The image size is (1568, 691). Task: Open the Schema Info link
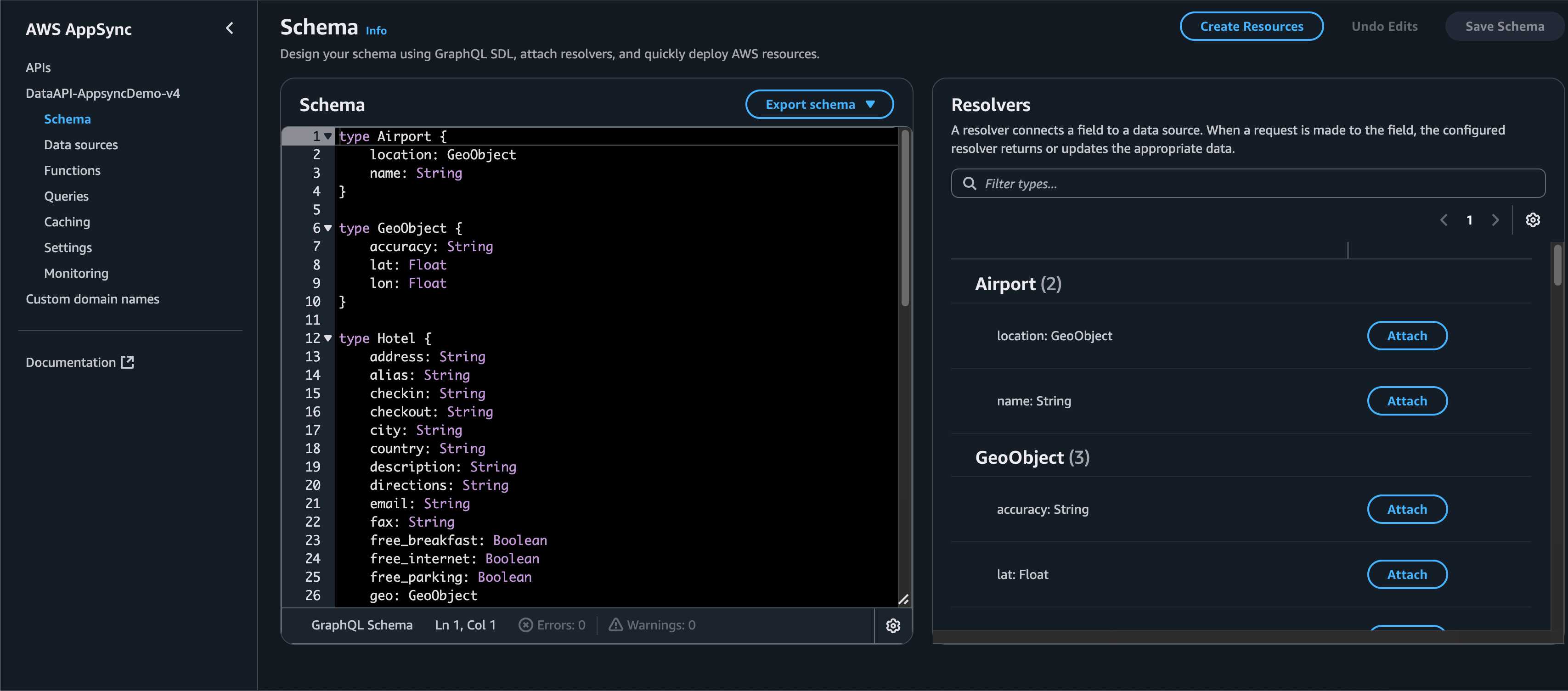point(376,30)
